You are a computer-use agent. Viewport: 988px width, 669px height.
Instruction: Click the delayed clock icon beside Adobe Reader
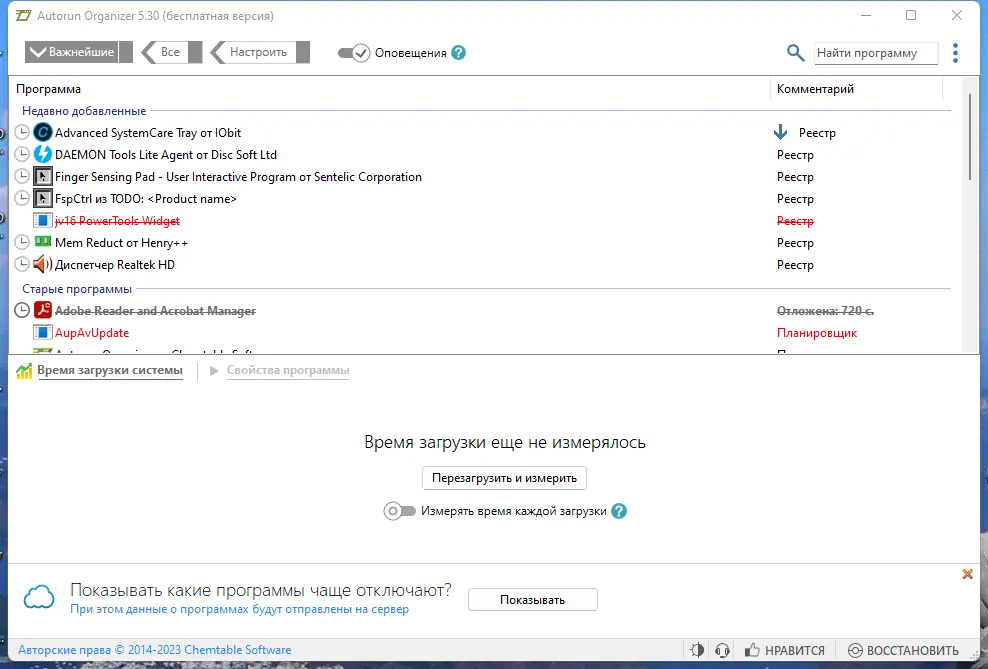tap(22, 310)
